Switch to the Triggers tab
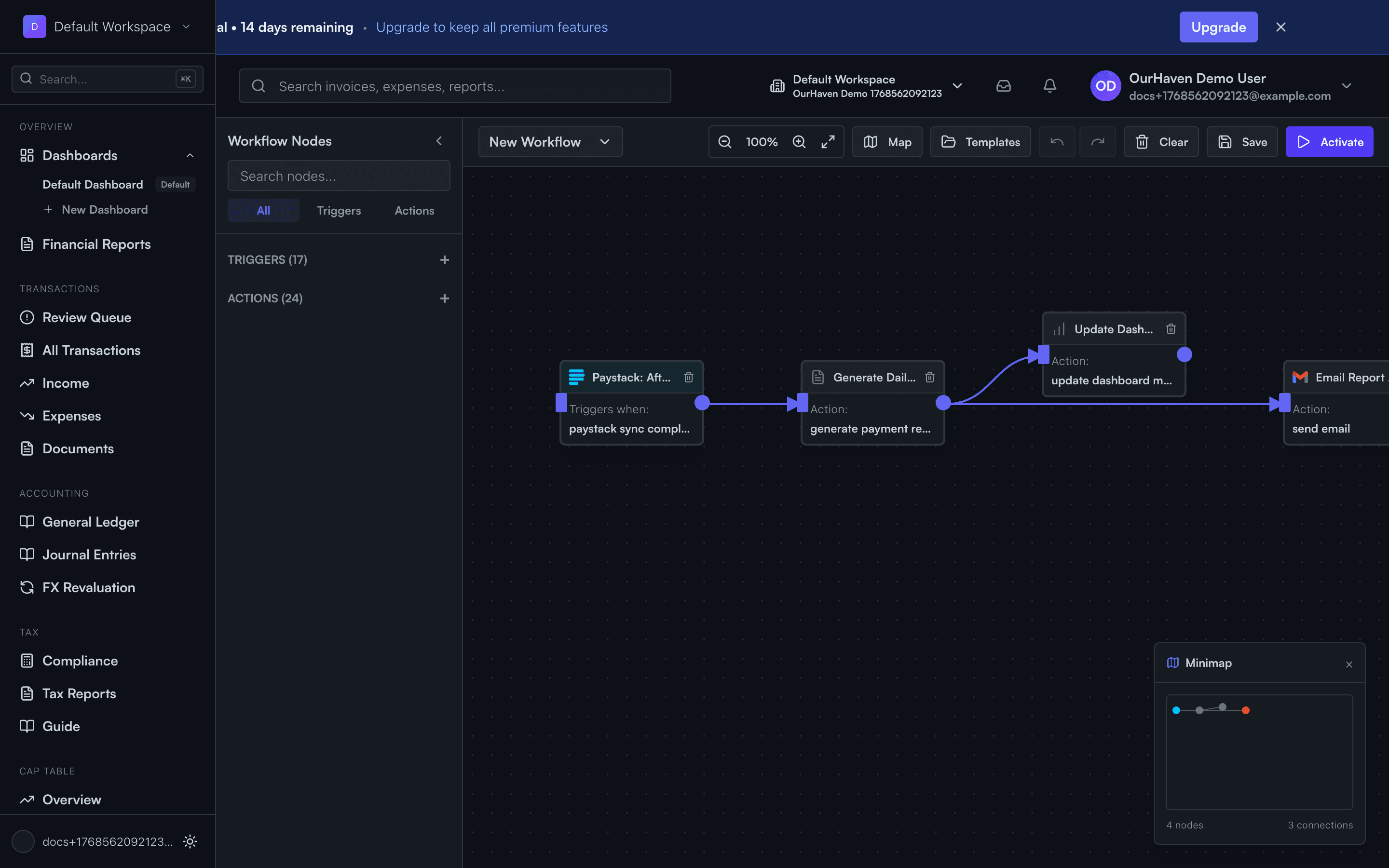The width and height of the screenshot is (1389, 868). coord(339,210)
